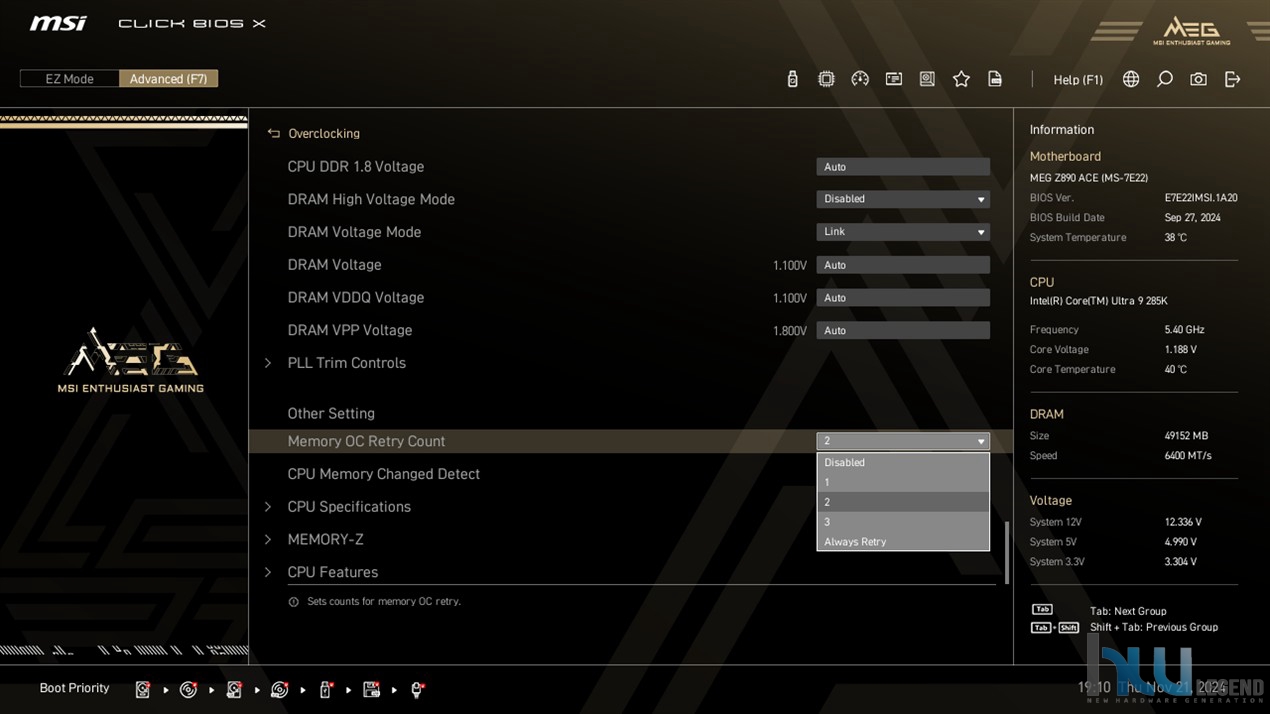Click the Other Setting section heading
This screenshot has width=1270, height=714.
click(x=331, y=413)
